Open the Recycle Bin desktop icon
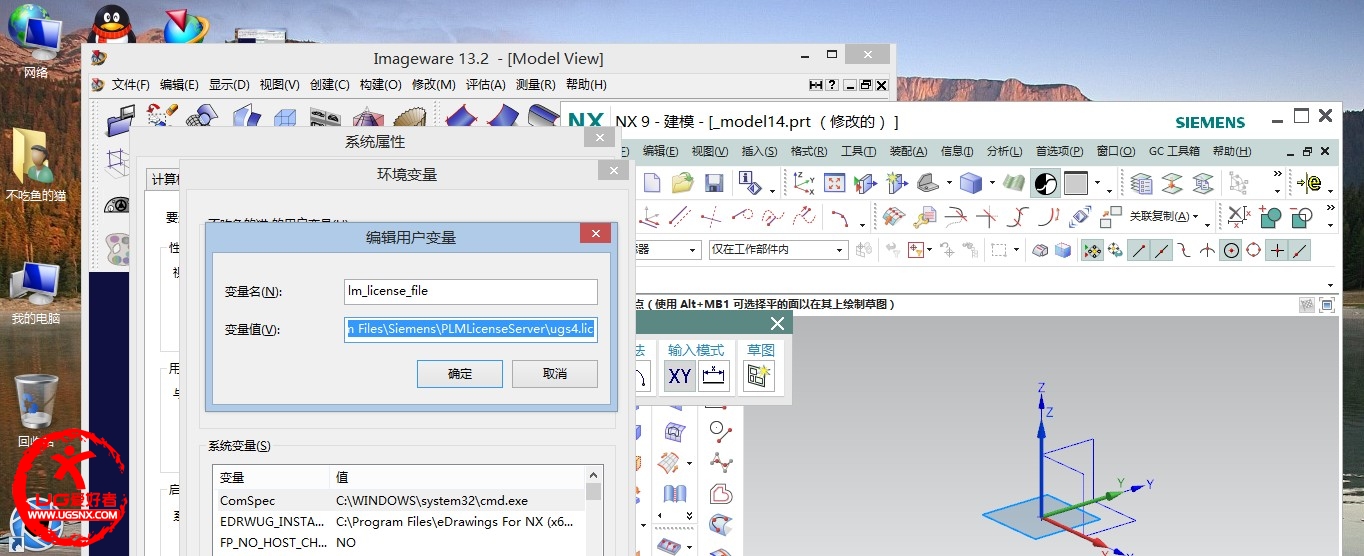Image resolution: width=1364 pixels, height=556 pixels. [35, 411]
